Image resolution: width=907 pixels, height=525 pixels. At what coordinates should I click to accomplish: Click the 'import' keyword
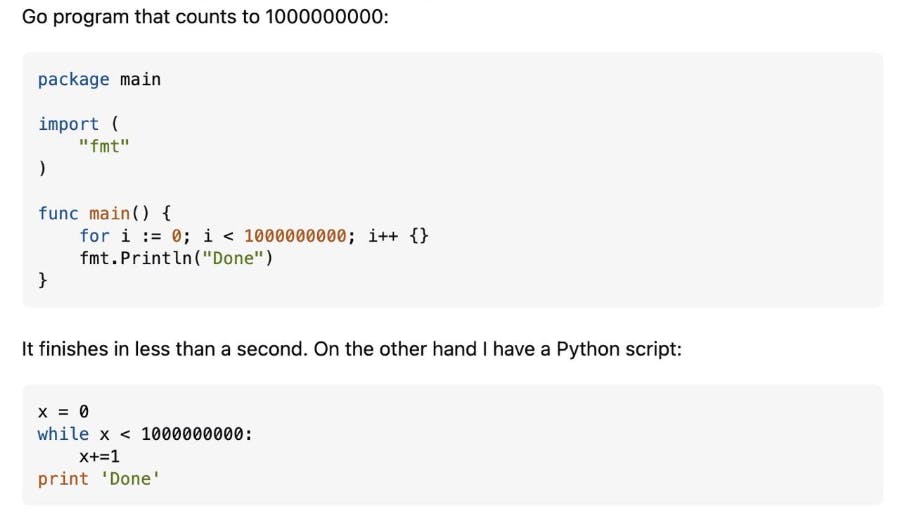point(68,124)
